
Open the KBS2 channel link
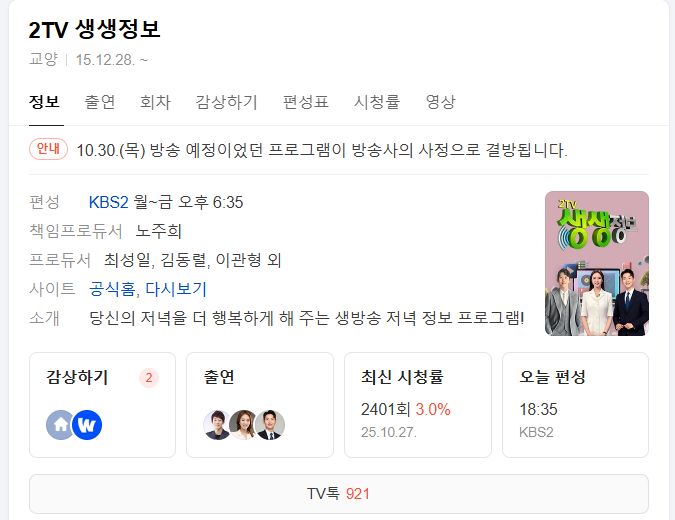click(x=108, y=202)
